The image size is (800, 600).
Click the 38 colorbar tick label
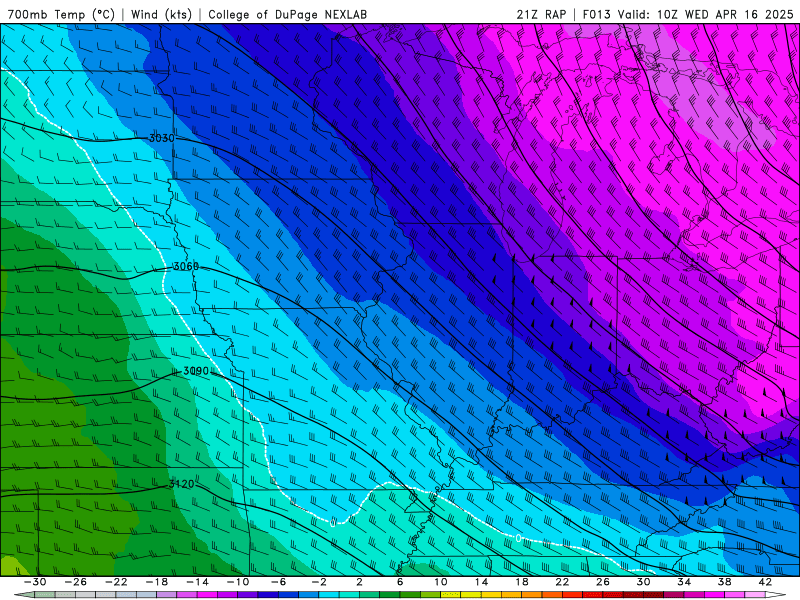[x=724, y=582]
